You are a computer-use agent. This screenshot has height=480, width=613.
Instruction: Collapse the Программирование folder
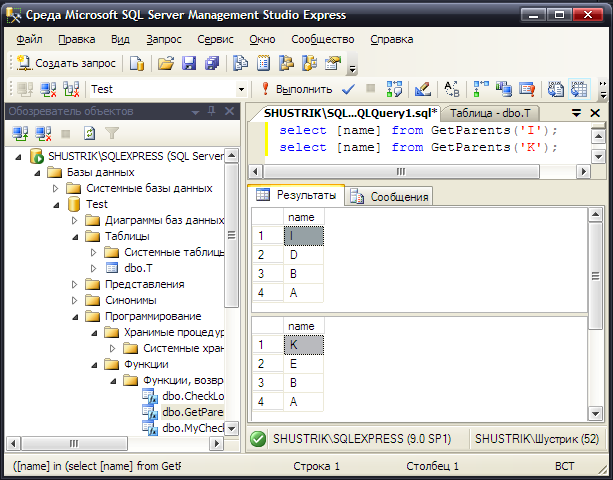[x=75, y=317]
